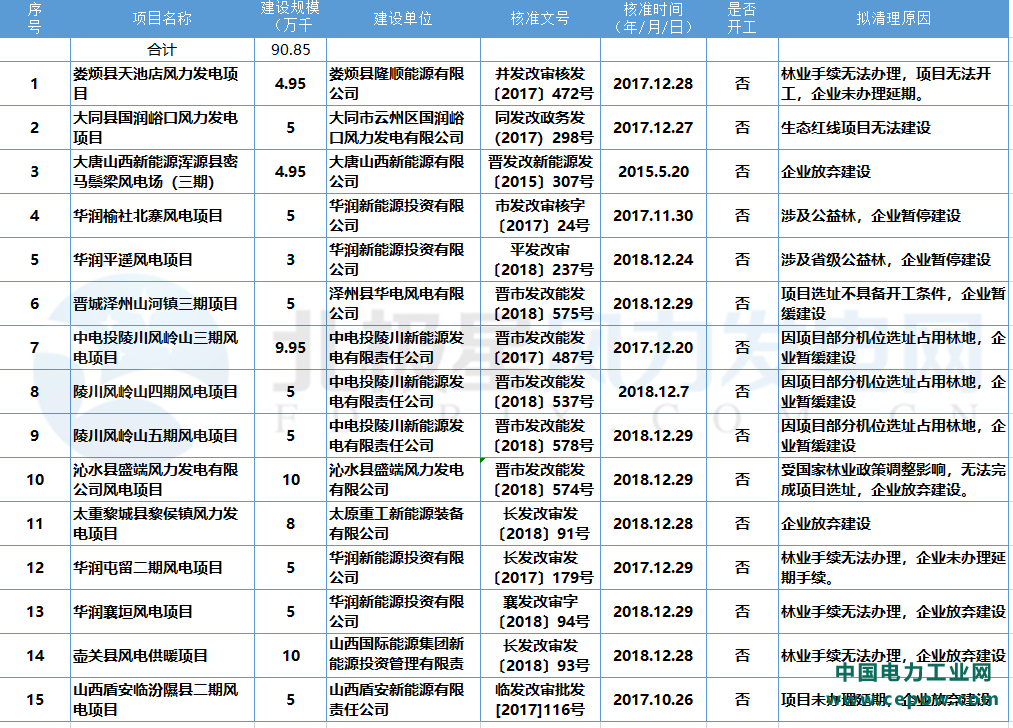Click document number 晋发改新能源发〔2015〕307号
Screen dimensions: 1013x728
[x=541, y=171]
